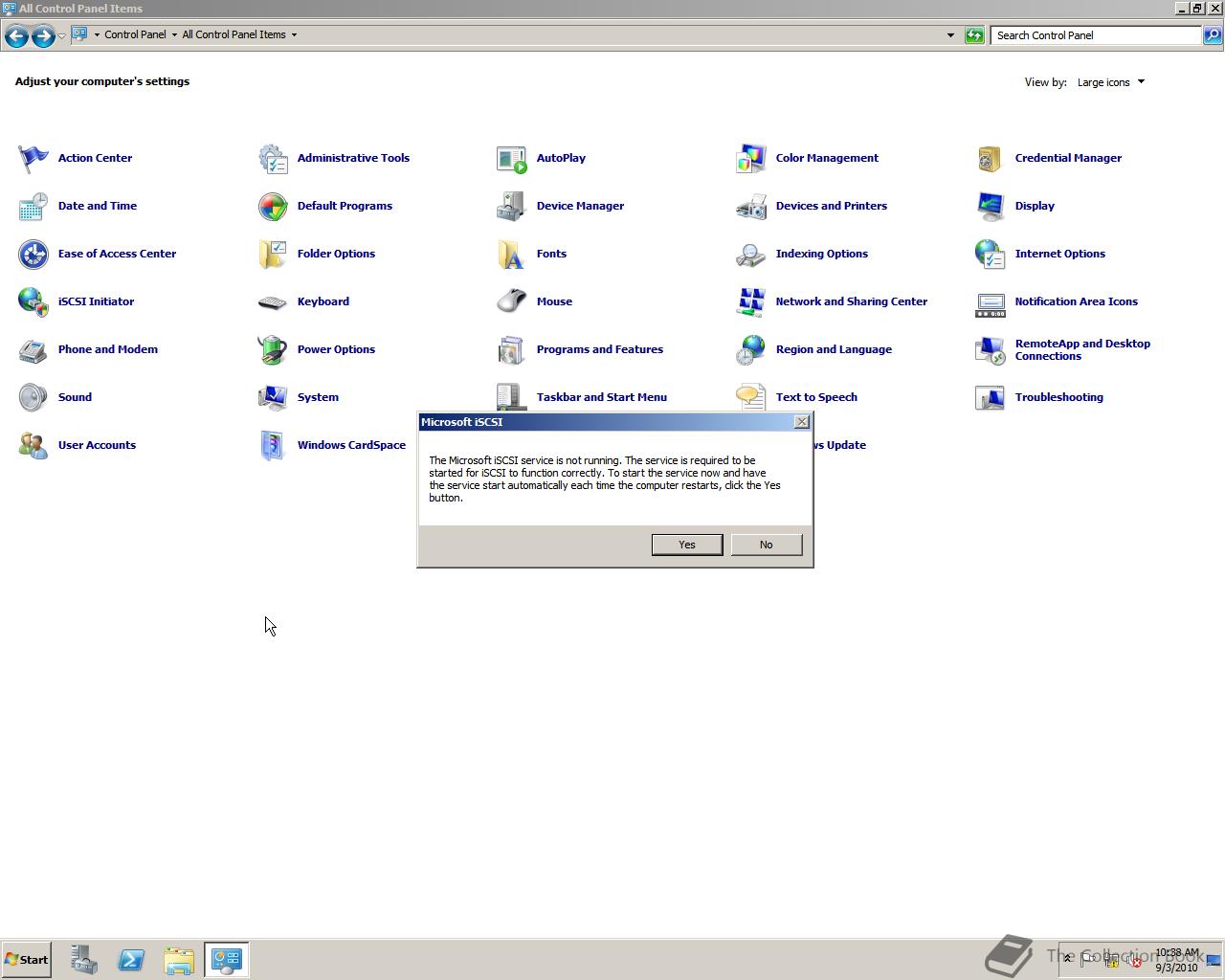Open the System link
Screen dimensions: 1225x980
coord(318,397)
